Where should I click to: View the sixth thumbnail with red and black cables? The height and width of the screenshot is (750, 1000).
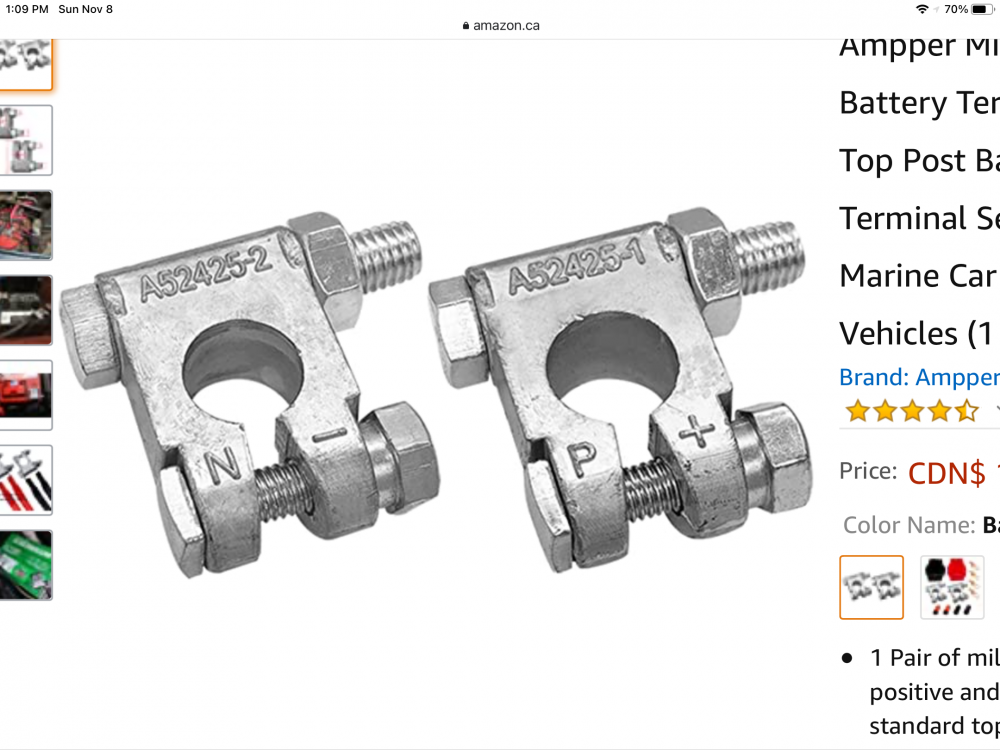(26, 480)
